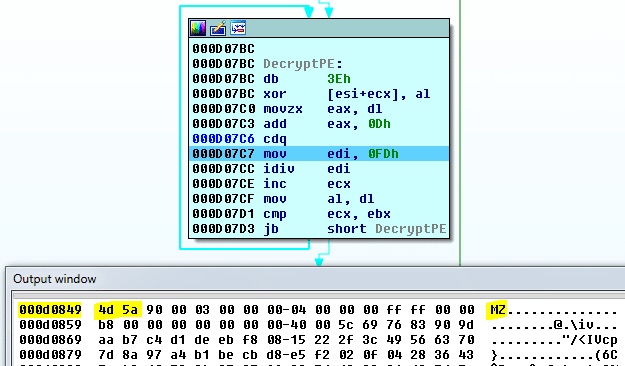Image resolution: width=625 pixels, height=366 pixels.
Task: Click address 000d0879 in Output window
Action: click(50, 355)
